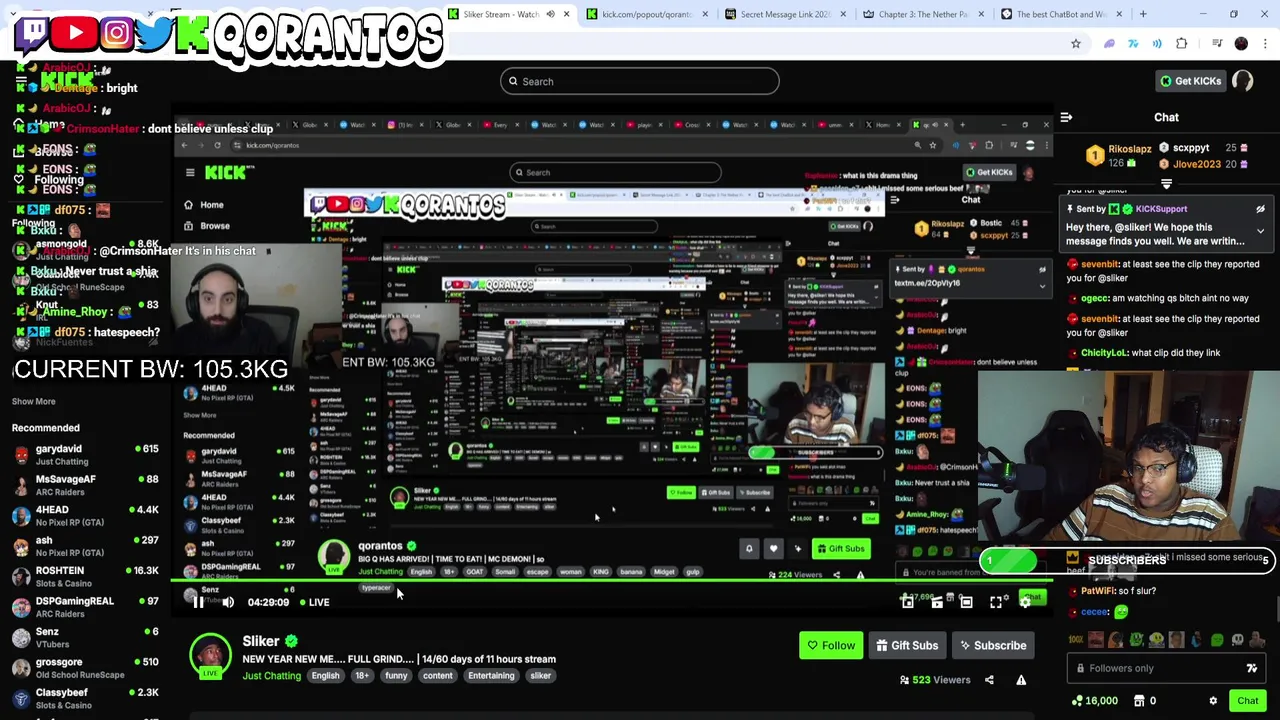The width and height of the screenshot is (1280, 720).
Task: Open MsSavageAF in recommended channels
Action: [85, 485]
